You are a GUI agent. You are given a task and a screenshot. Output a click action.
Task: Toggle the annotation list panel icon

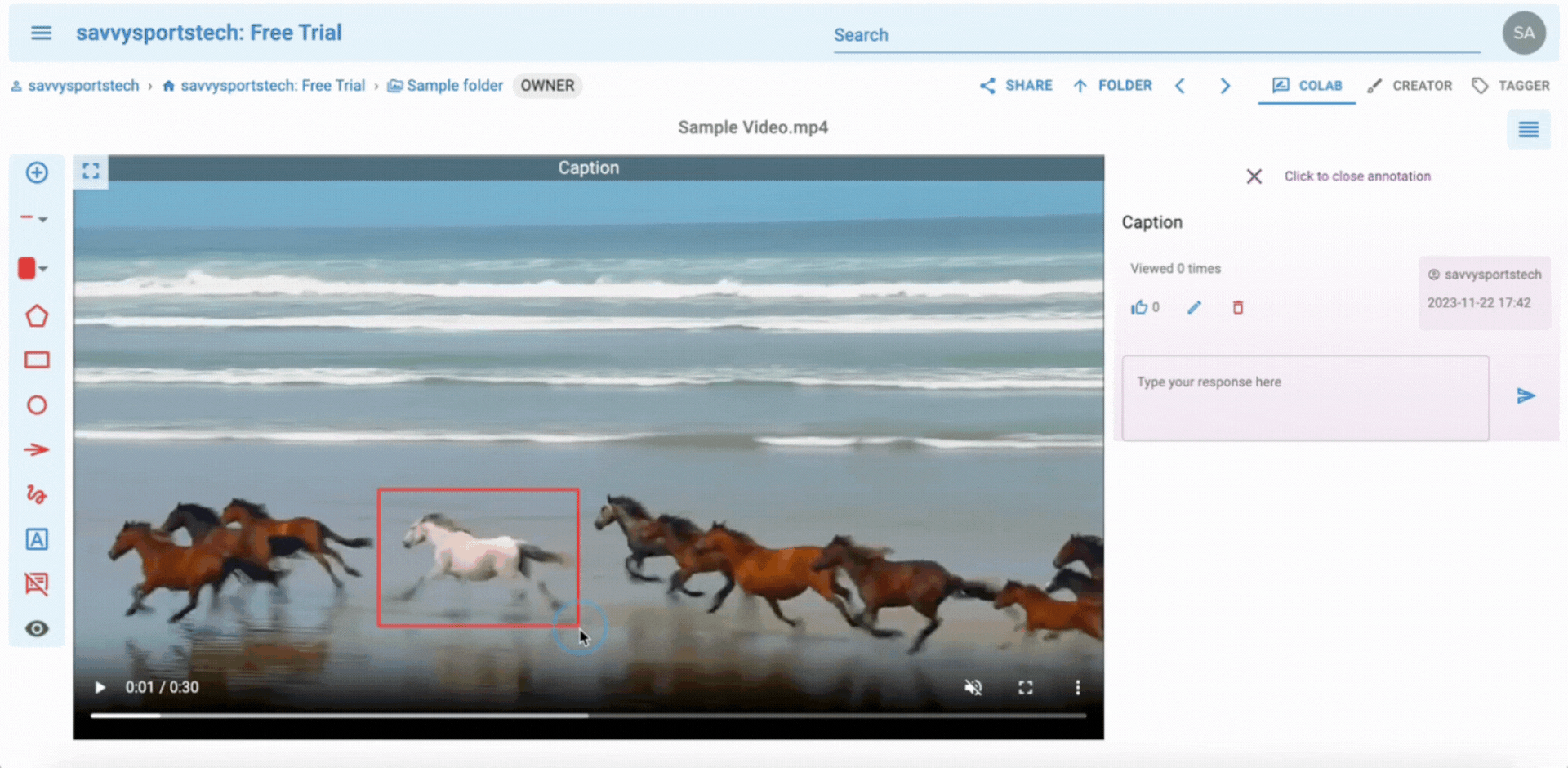pos(1528,129)
